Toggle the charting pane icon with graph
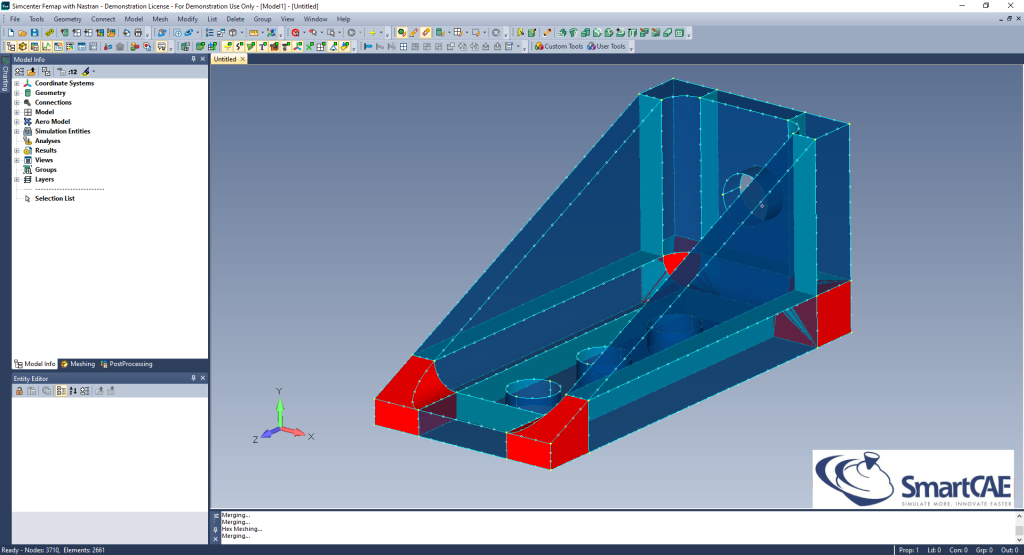 click(46, 46)
